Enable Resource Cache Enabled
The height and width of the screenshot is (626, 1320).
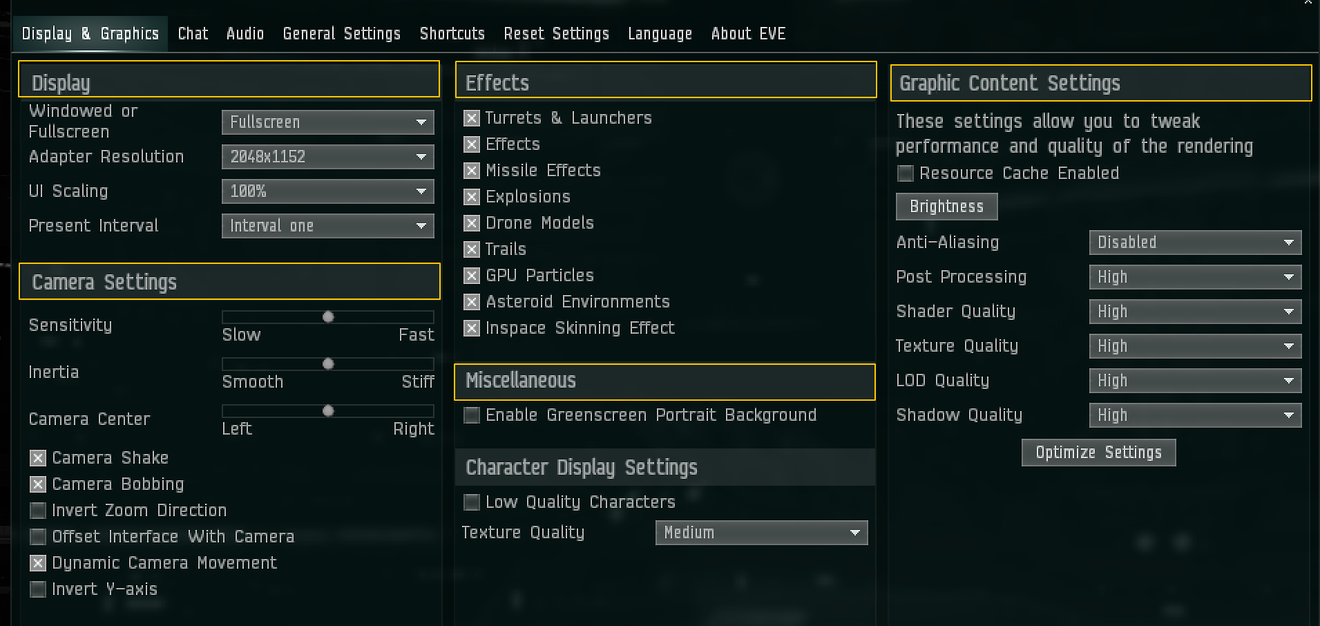coord(905,173)
